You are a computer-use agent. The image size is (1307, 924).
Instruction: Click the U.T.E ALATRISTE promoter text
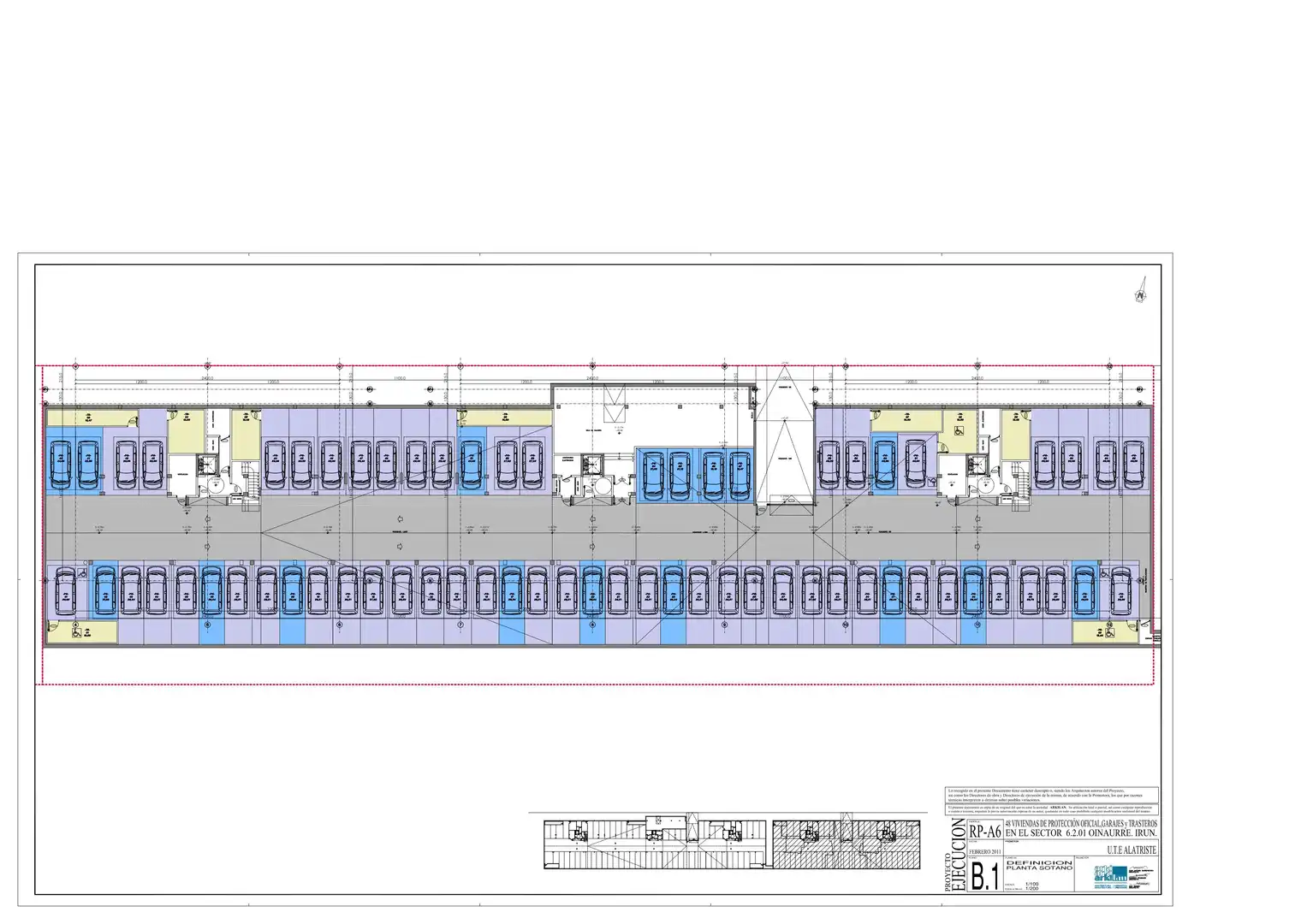1132,851
